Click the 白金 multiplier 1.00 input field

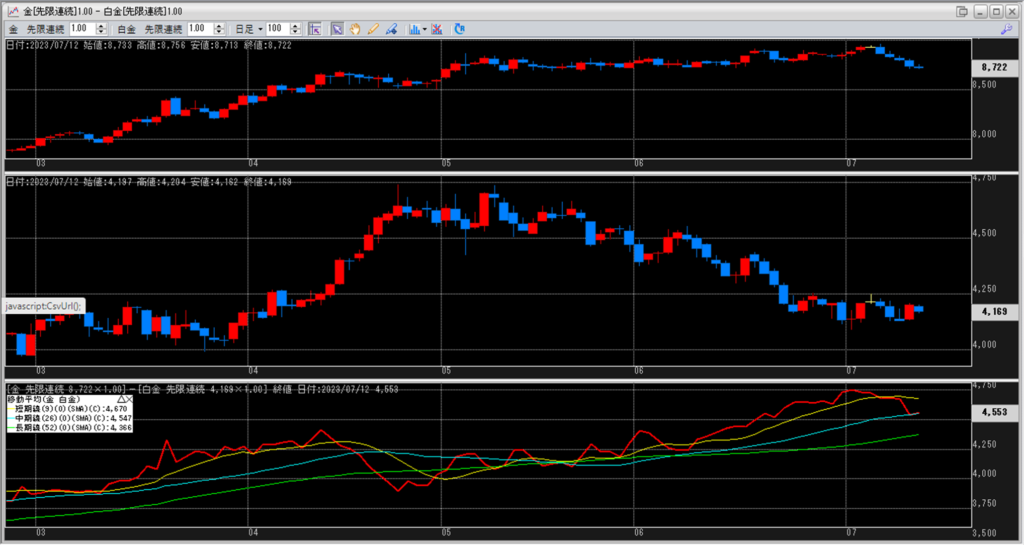coord(200,29)
